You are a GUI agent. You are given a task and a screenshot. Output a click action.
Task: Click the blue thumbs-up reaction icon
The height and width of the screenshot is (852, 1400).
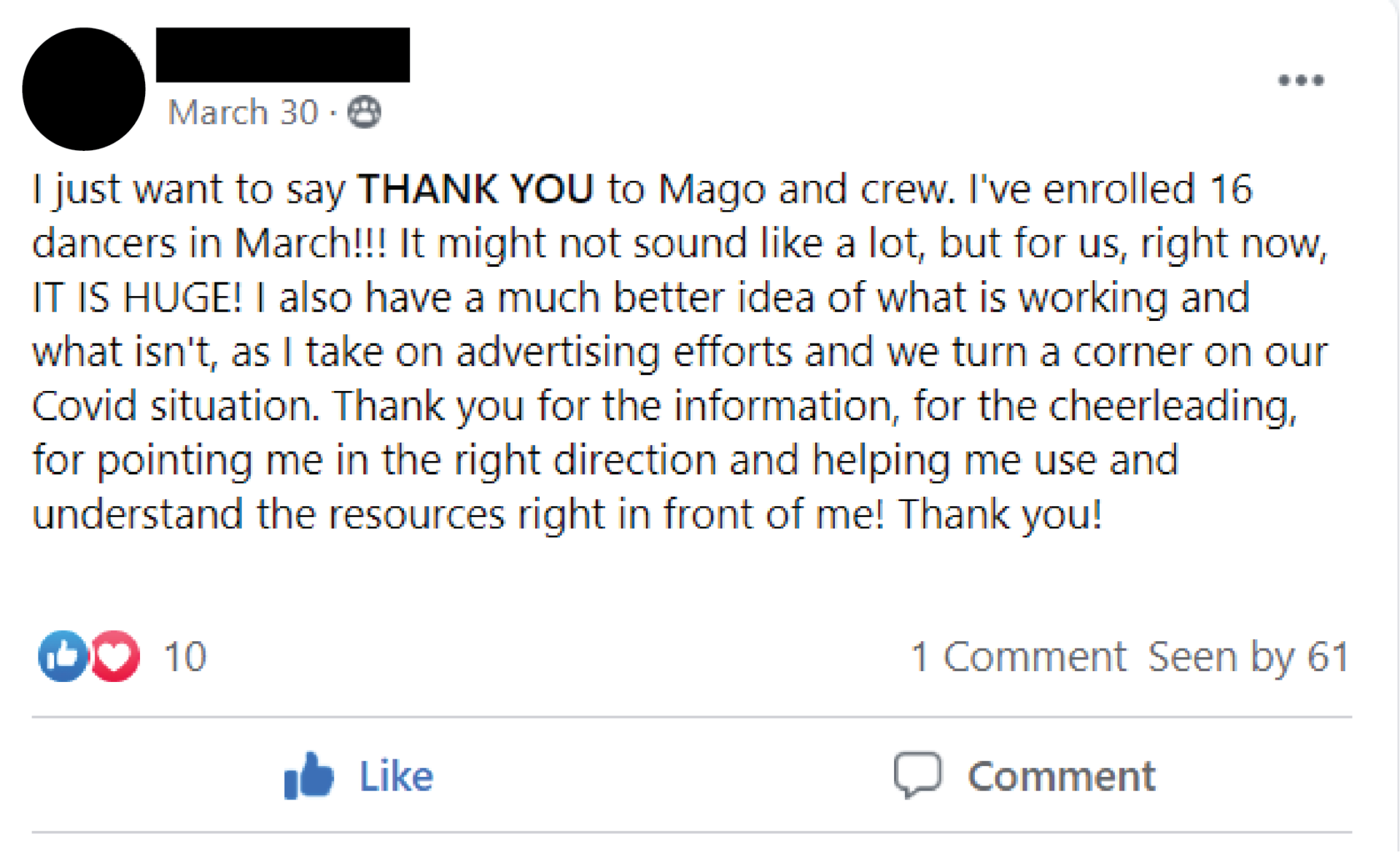click(63, 656)
